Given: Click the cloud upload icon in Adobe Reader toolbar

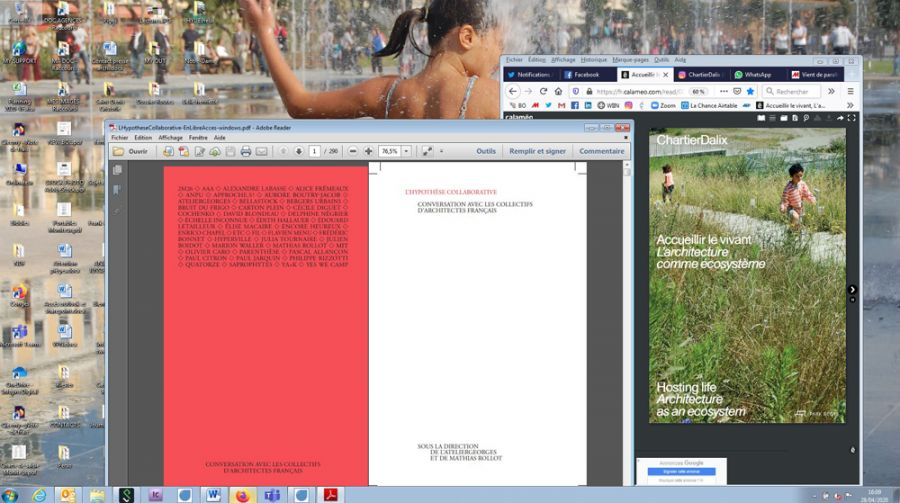Looking at the screenshot, I should [215, 152].
